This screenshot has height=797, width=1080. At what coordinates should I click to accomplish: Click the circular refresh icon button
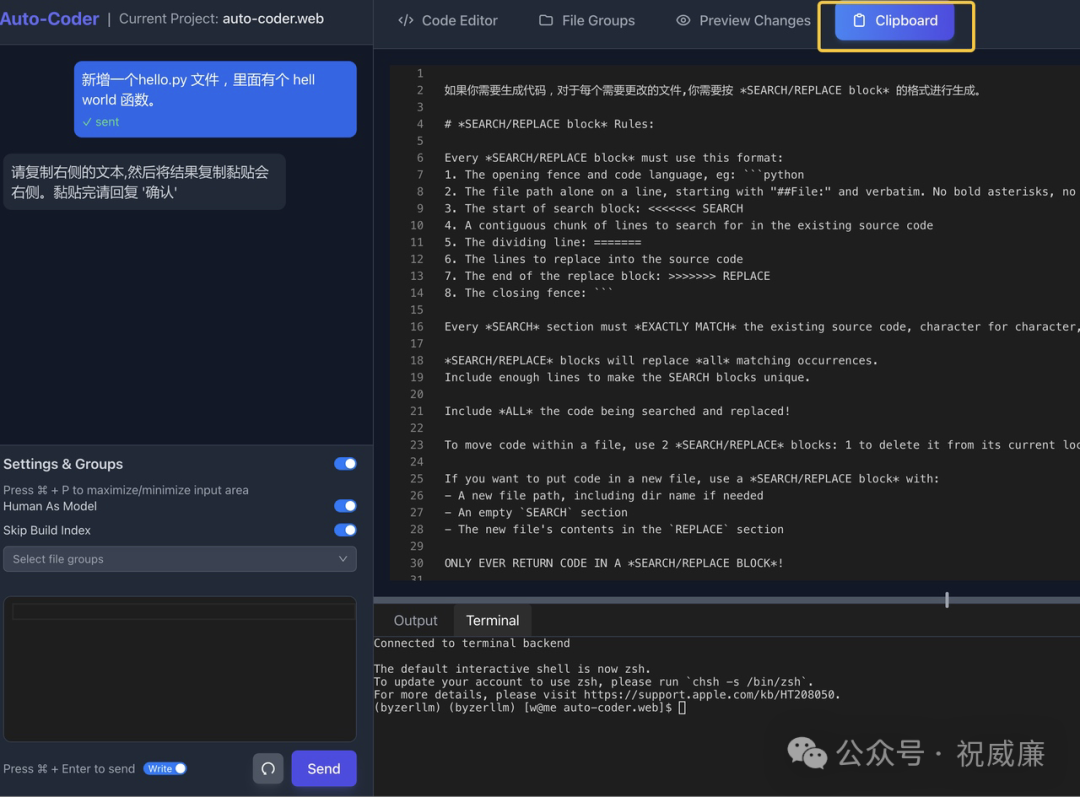coord(268,769)
